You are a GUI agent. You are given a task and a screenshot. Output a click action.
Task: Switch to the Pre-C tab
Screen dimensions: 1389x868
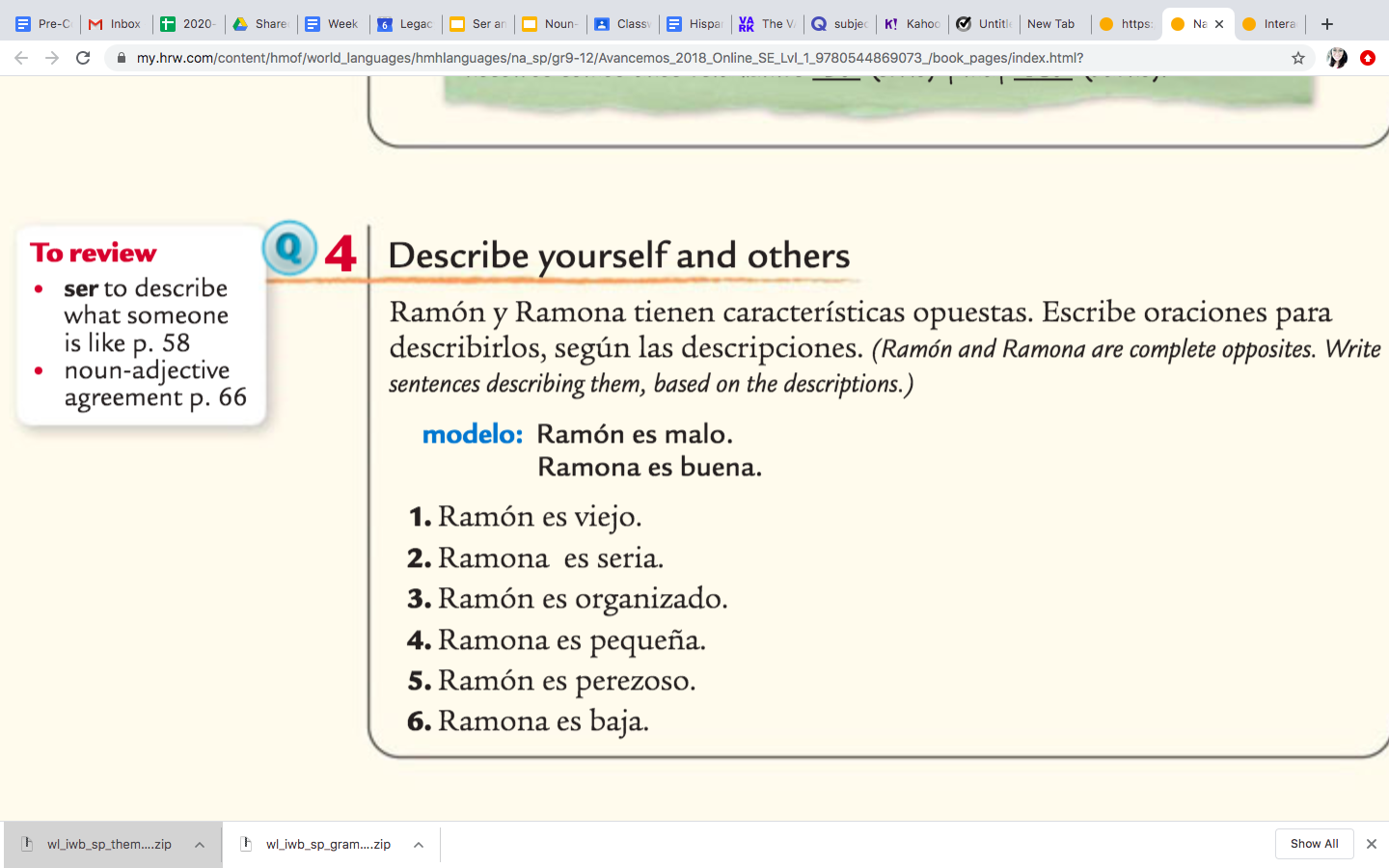point(43,24)
